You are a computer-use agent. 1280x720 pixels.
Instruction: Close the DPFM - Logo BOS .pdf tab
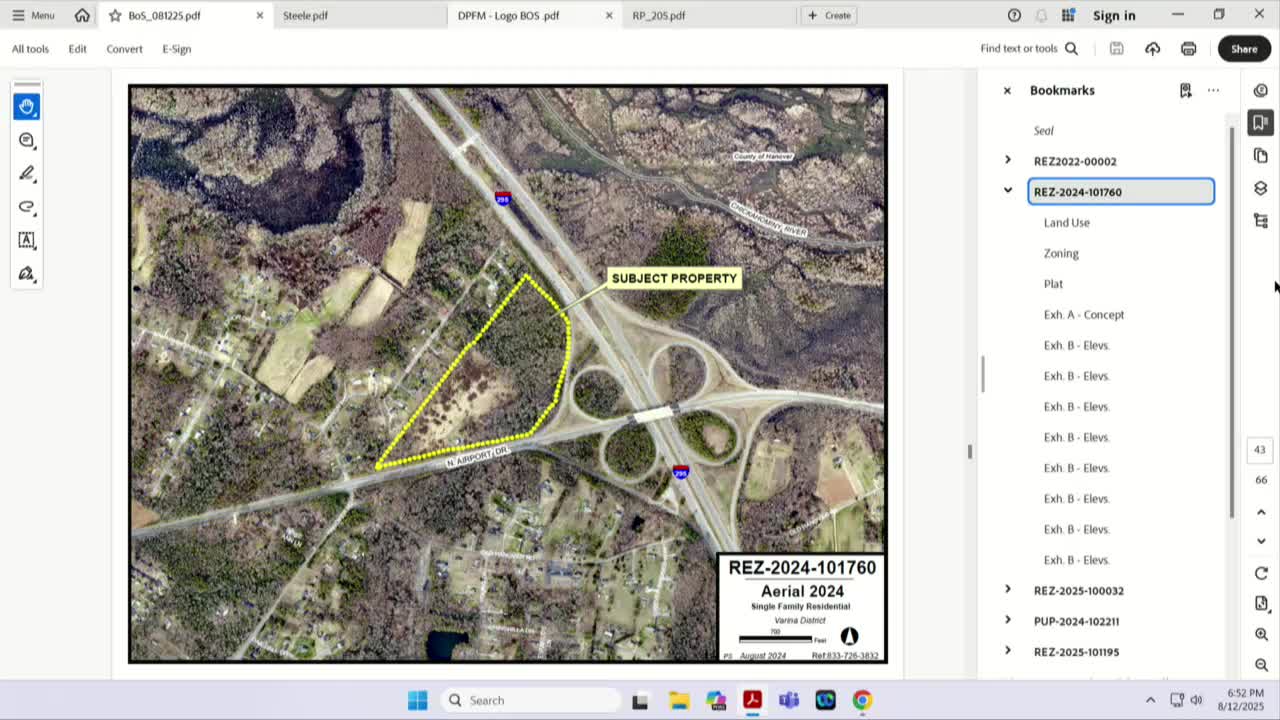coord(609,15)
